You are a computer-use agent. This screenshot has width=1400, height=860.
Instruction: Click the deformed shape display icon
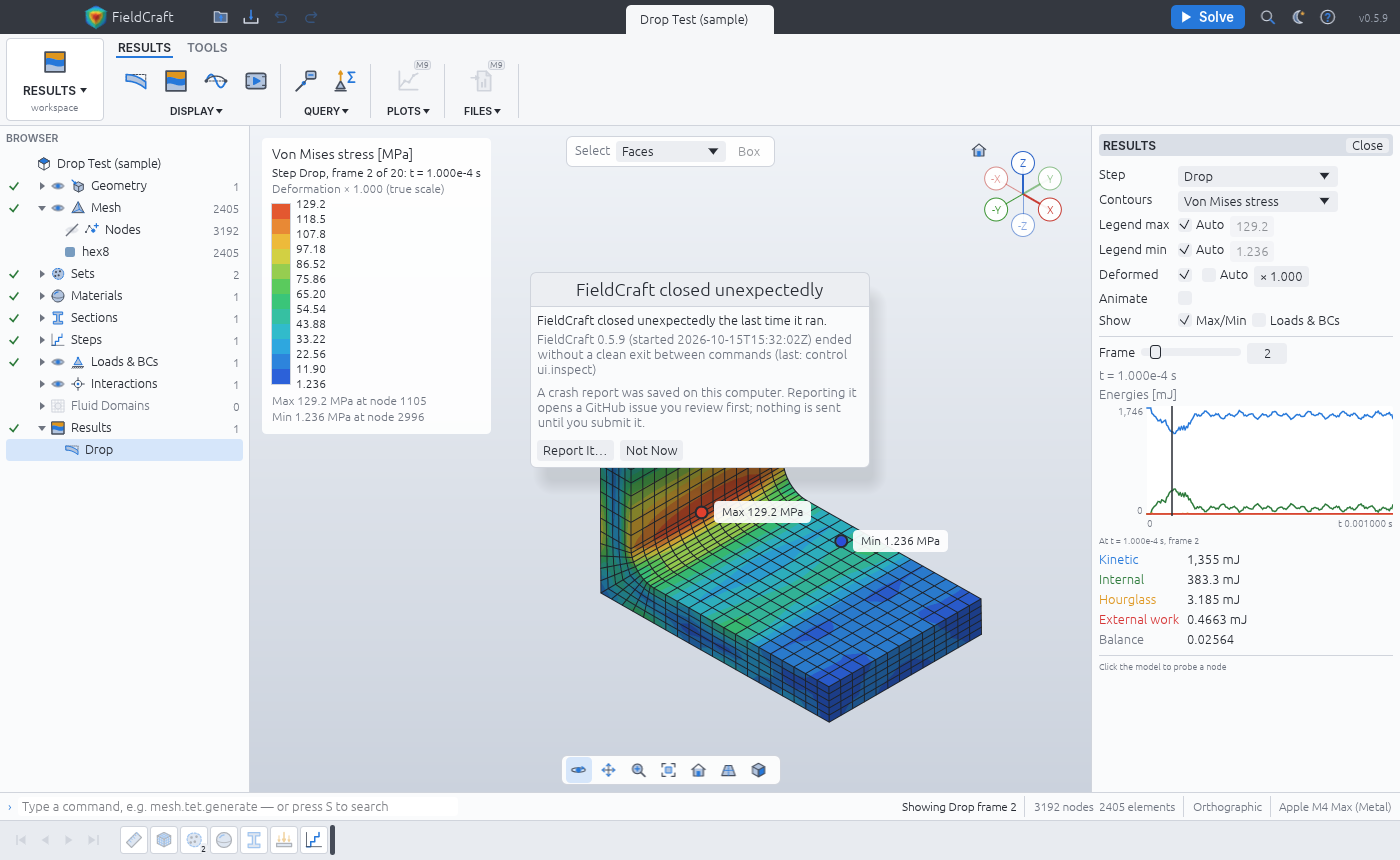pyautogui.click(x=136, y=81)
